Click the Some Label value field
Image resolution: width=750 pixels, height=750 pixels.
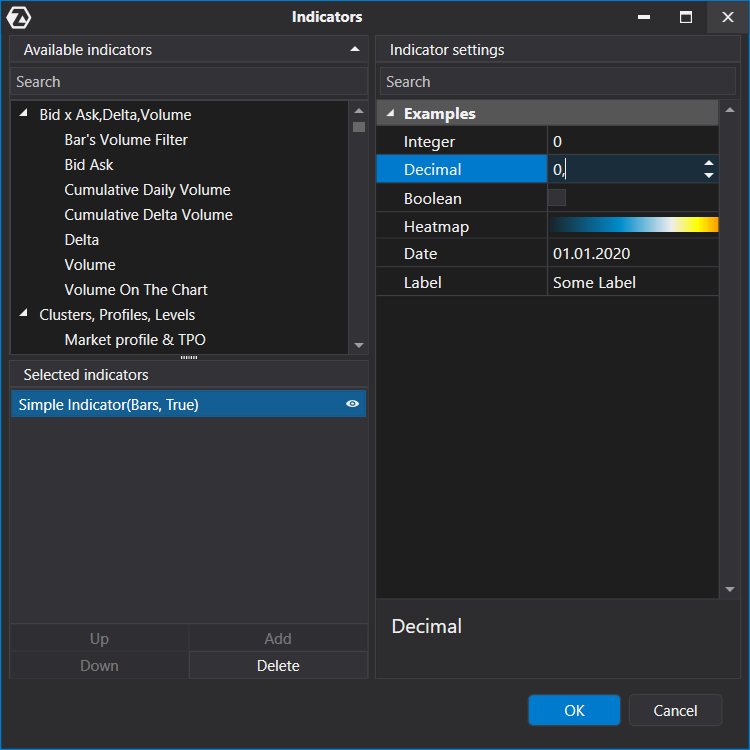633,282
